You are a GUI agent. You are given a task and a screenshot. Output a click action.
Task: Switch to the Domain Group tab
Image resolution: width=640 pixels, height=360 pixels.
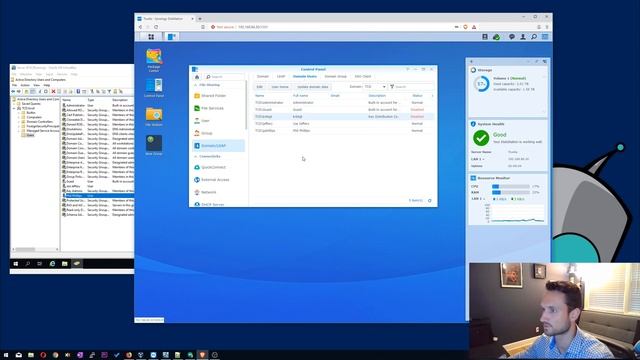[336, 76]
